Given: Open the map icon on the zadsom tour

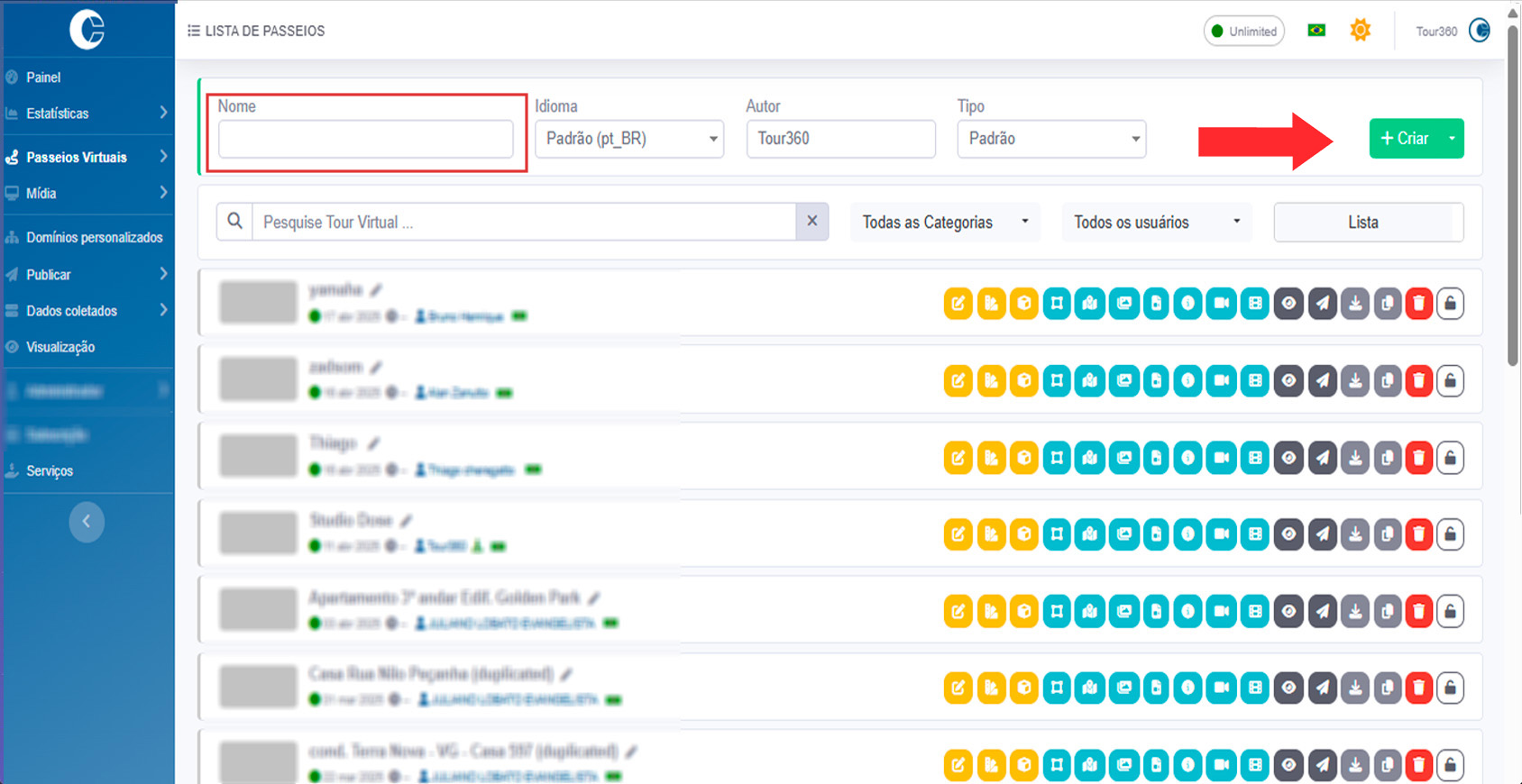Looking at the screenshot, I should tap(1090, 380).
